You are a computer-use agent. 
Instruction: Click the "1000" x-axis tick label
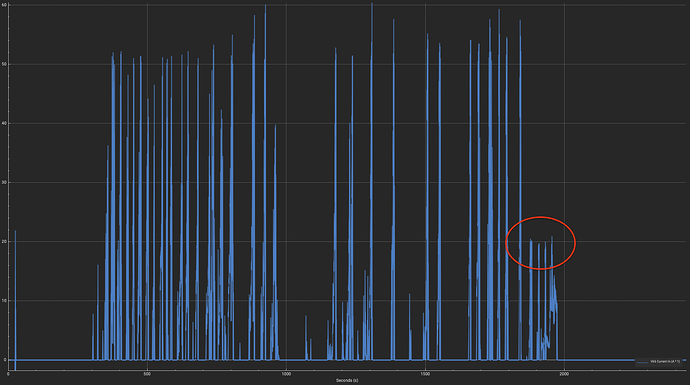point(286,374)
